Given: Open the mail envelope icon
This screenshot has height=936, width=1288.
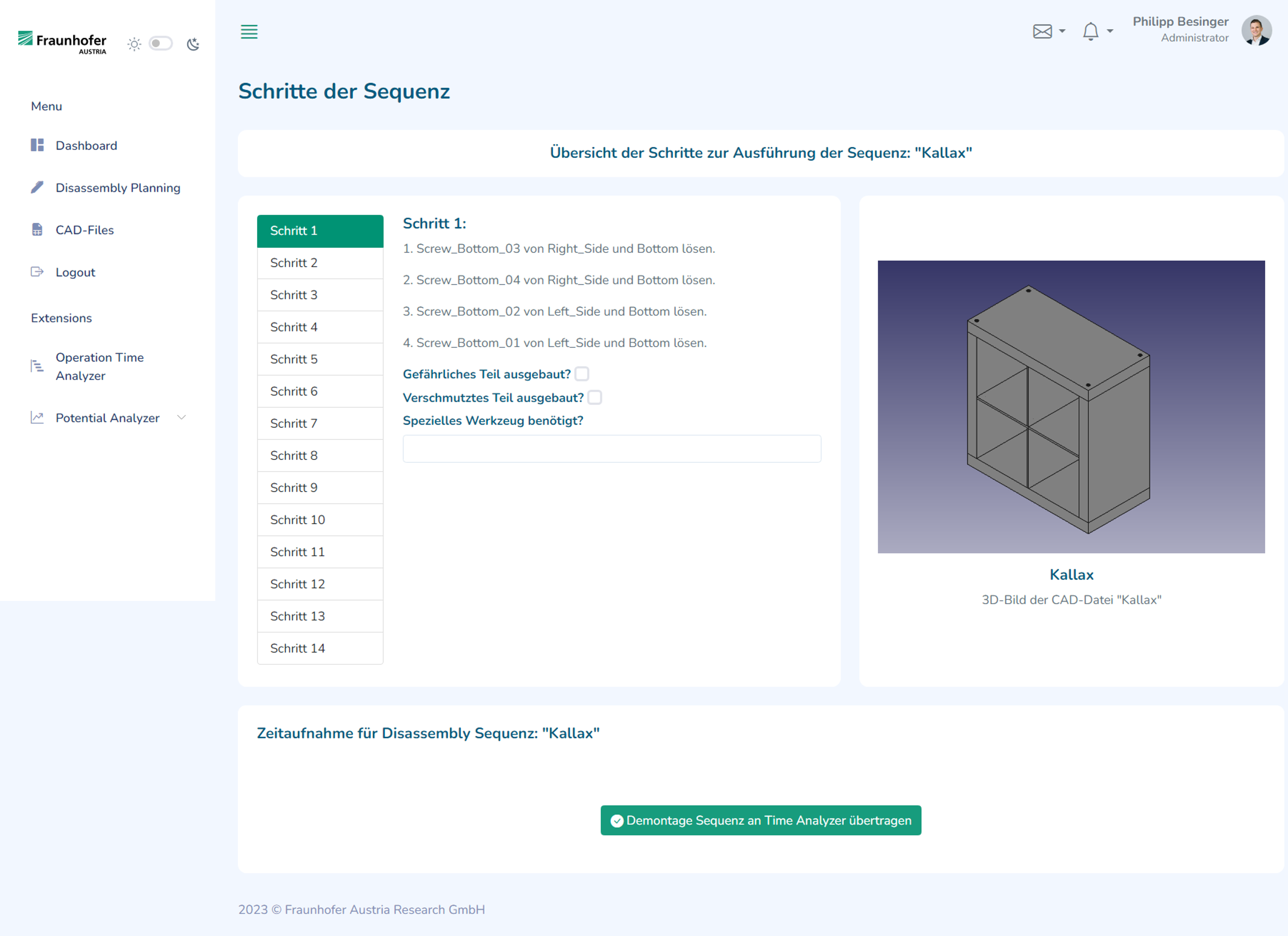Looking at the screenshot, I should click(x=1042, y=31).
